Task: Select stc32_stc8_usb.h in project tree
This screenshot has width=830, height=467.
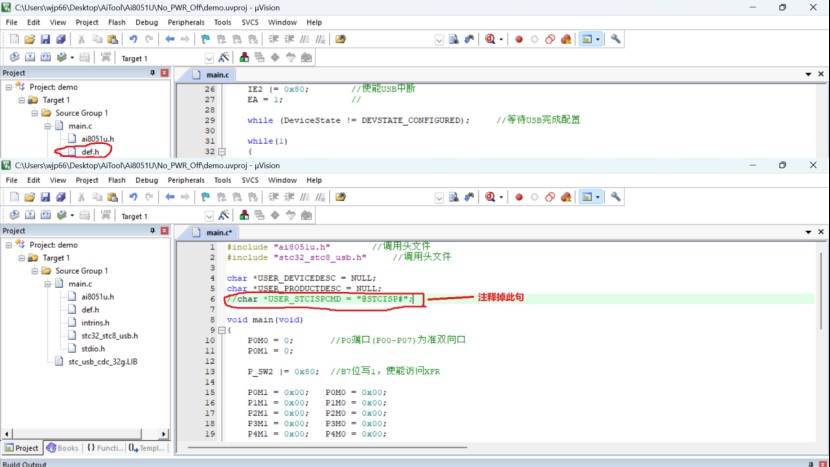Action: [110, 336]
